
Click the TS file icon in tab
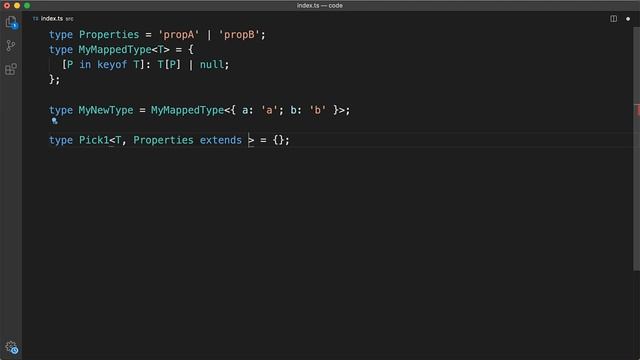[36, 19]
